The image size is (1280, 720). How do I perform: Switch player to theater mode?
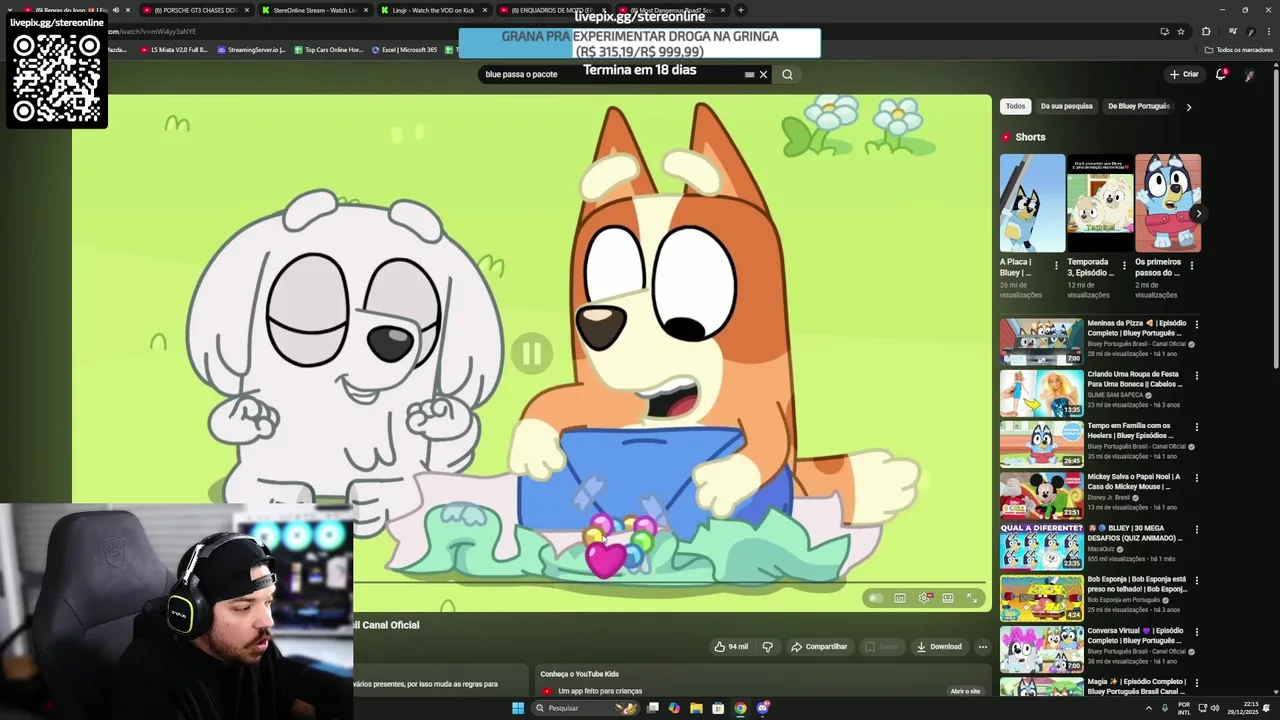(x=948, y=598)
